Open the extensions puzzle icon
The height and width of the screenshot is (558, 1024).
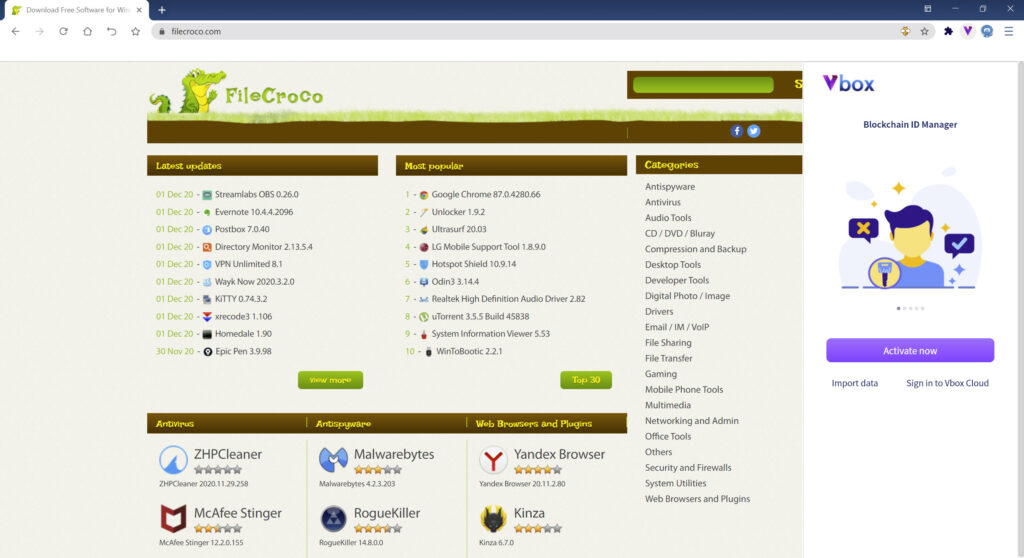tap(948, 31)
